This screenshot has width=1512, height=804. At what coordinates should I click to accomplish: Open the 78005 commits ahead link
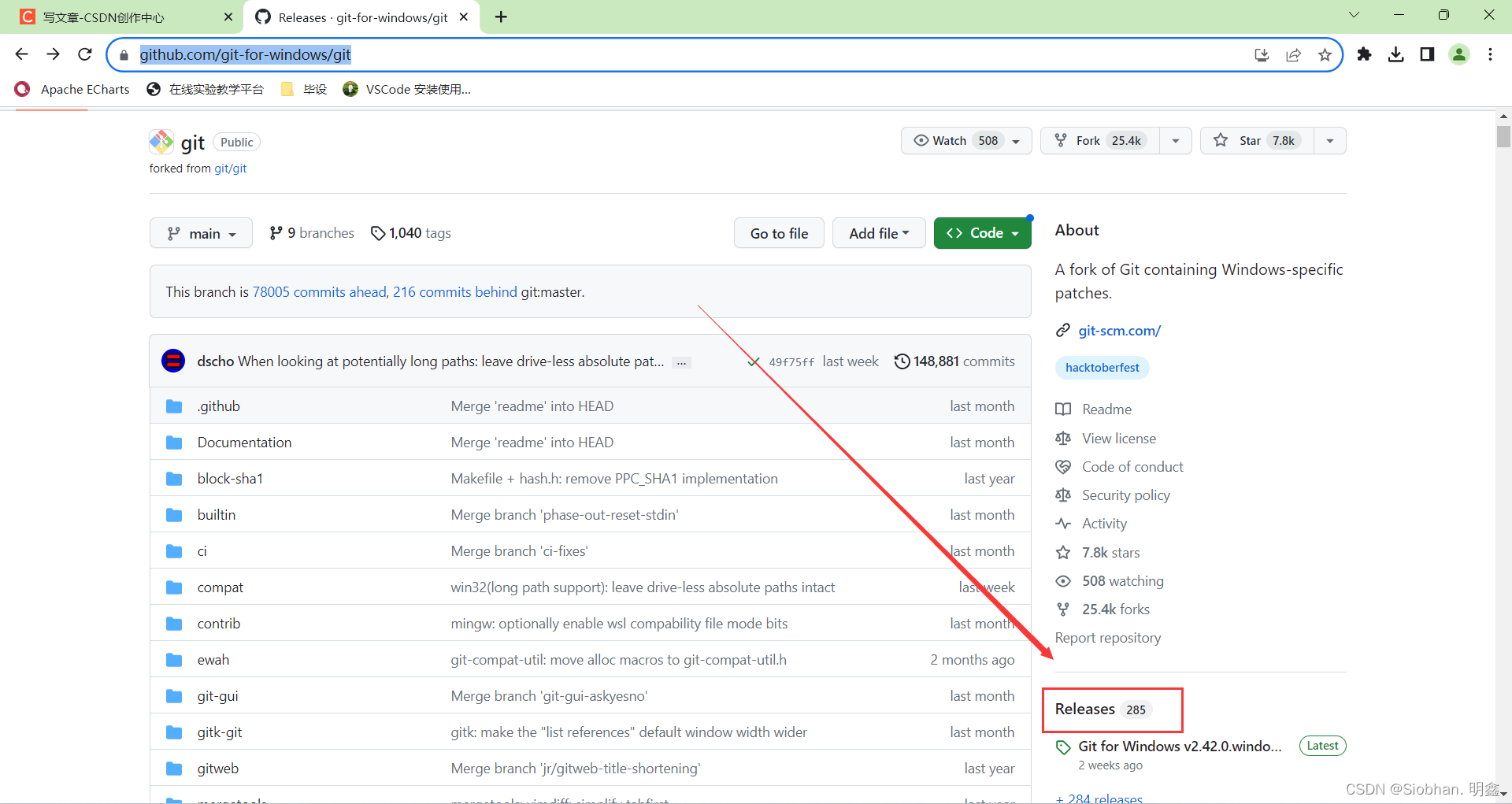pyautogui.click(x=319, y=292)
